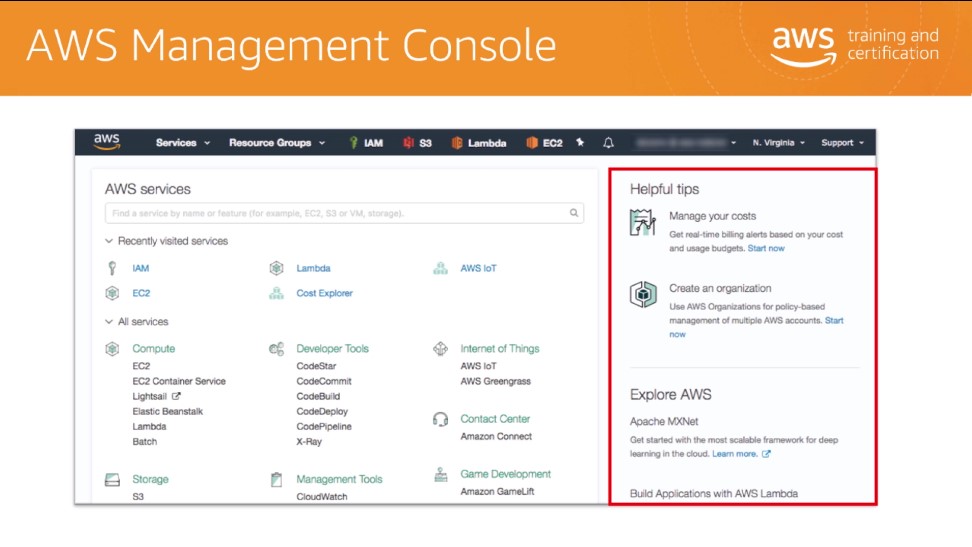Image resolution: width=972 pixels, height=547 pixels.
Task: Click Learn more under Apache MXNet
Action: pyautogui.click(x=735, y=454)
